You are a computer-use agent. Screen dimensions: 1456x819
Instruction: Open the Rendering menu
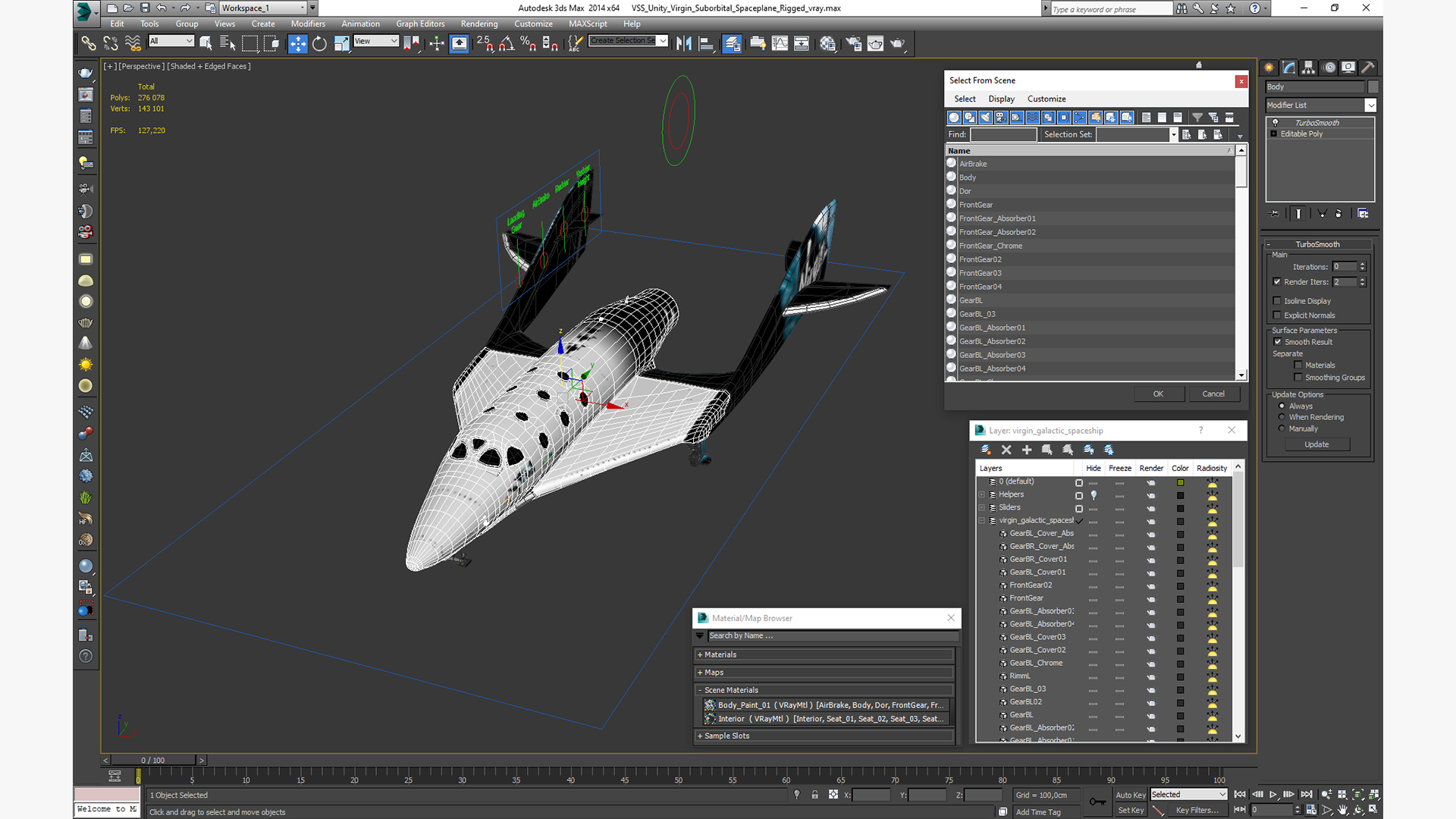479,24
